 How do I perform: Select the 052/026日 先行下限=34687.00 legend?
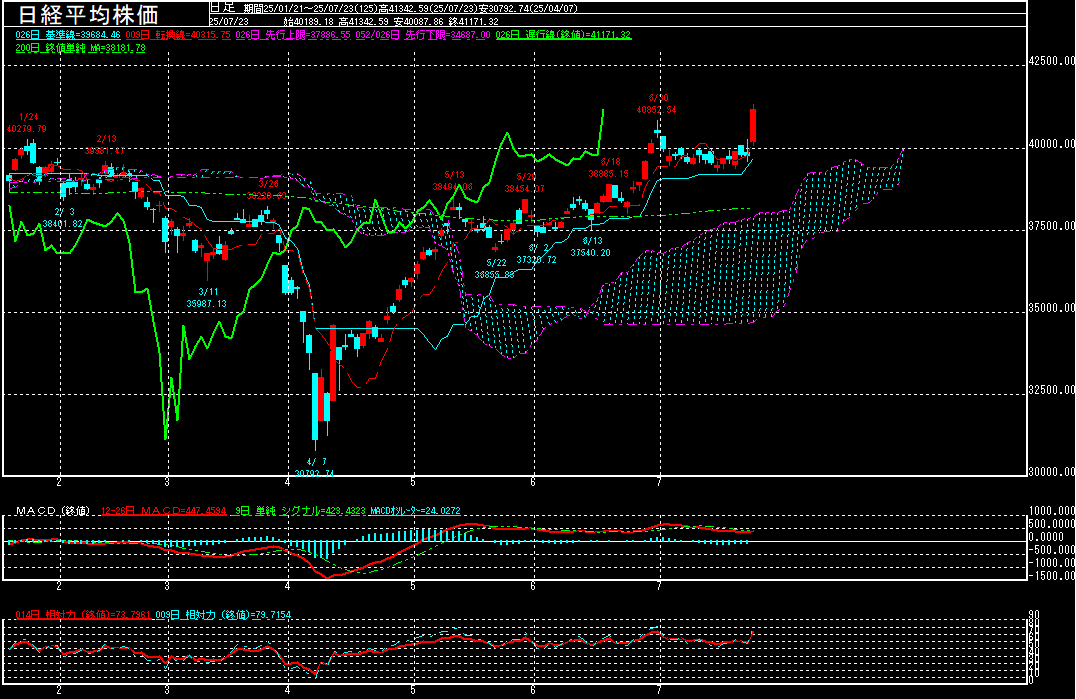423,35
